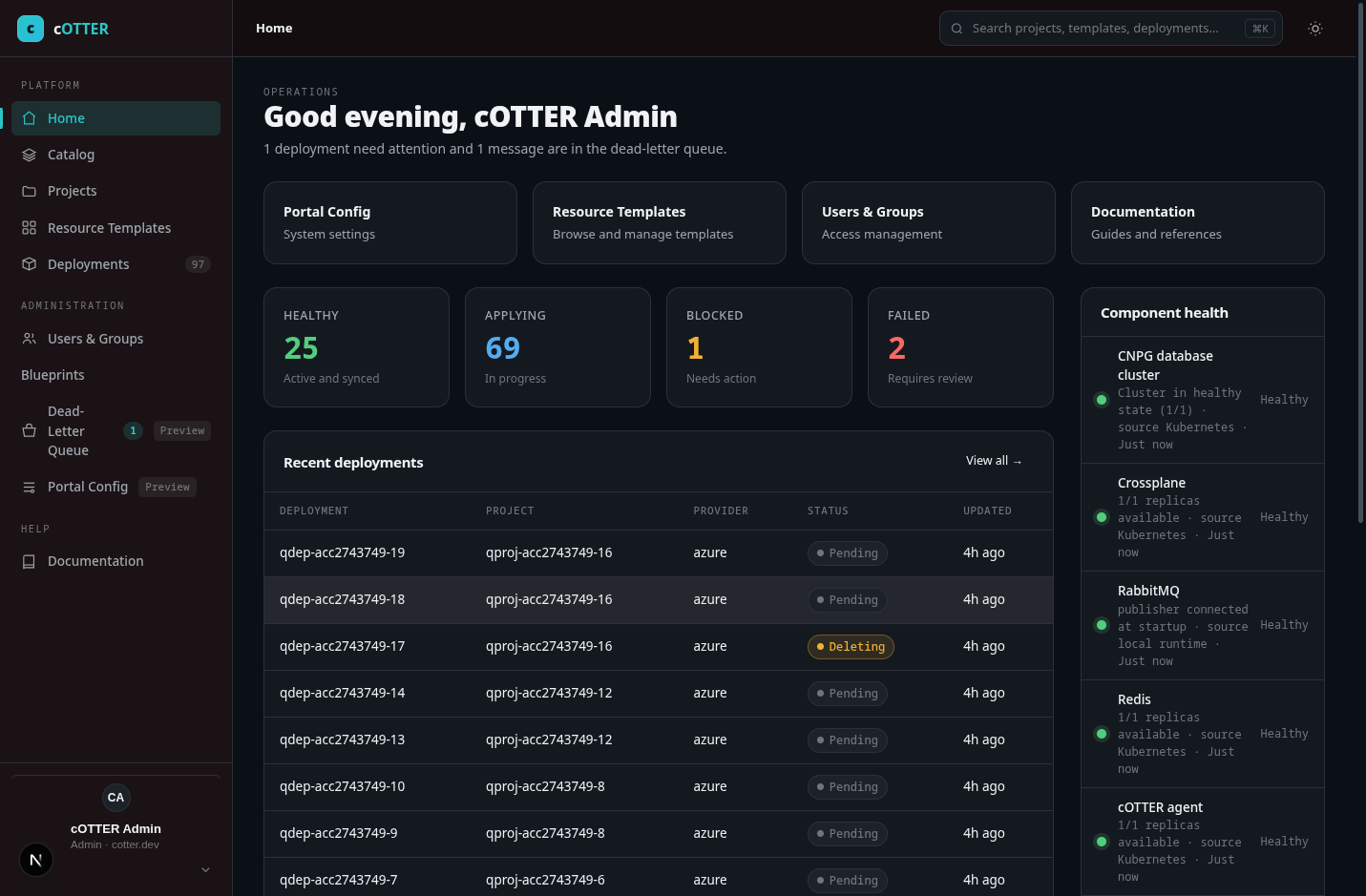Open the Portal Config quick card
The width and height of the screenshot is (1366, 896).
click(x=390, y=222)
